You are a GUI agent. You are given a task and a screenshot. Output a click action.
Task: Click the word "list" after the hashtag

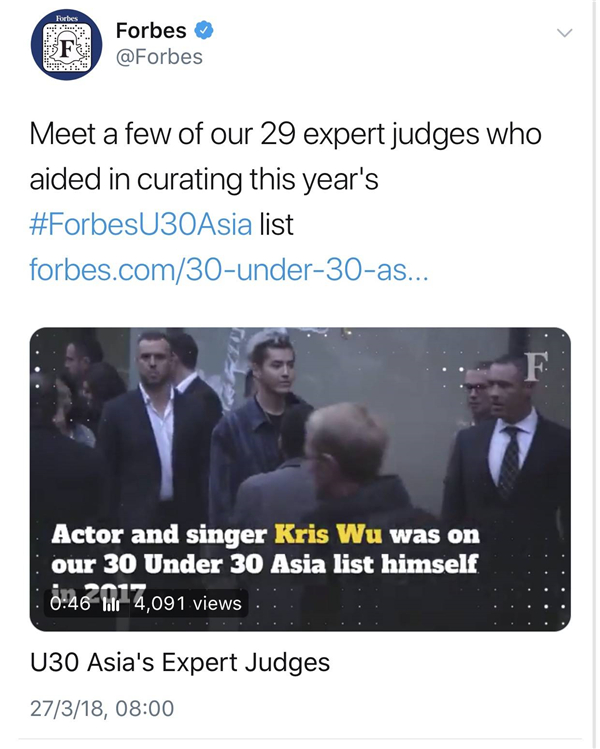(x=276, y=224)
